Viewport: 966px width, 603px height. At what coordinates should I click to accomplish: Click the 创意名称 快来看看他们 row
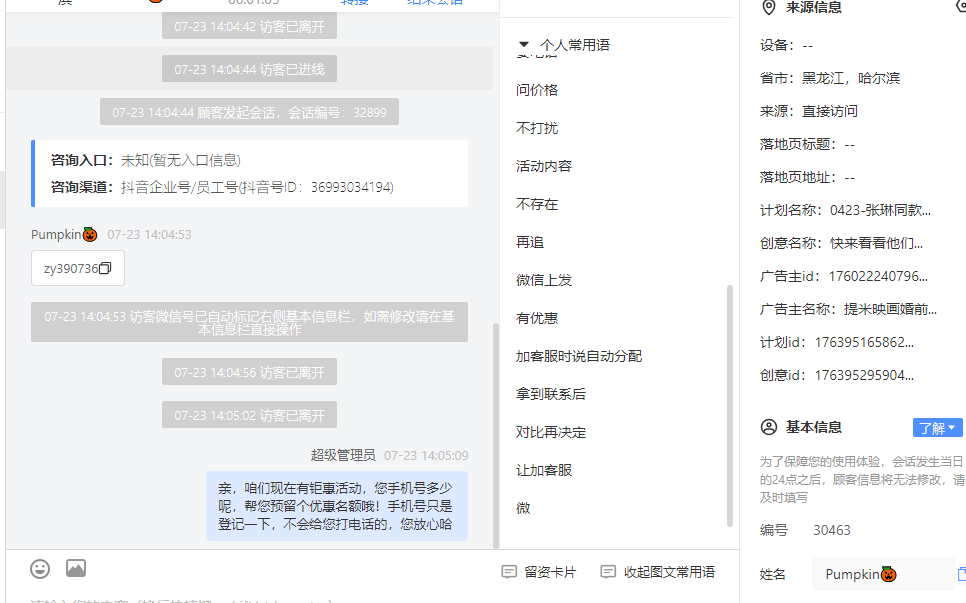pyautogui.click(x=842, y=243)
